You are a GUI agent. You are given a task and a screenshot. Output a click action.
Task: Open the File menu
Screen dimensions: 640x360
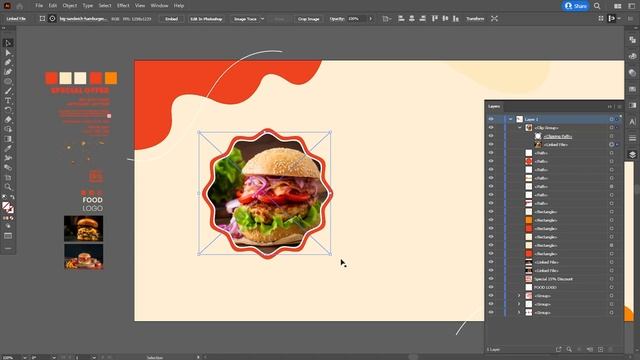39,6
